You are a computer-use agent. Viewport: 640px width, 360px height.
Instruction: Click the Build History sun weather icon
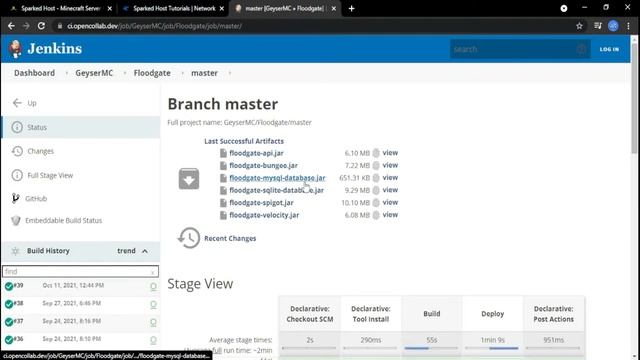[x=16, y=251]
